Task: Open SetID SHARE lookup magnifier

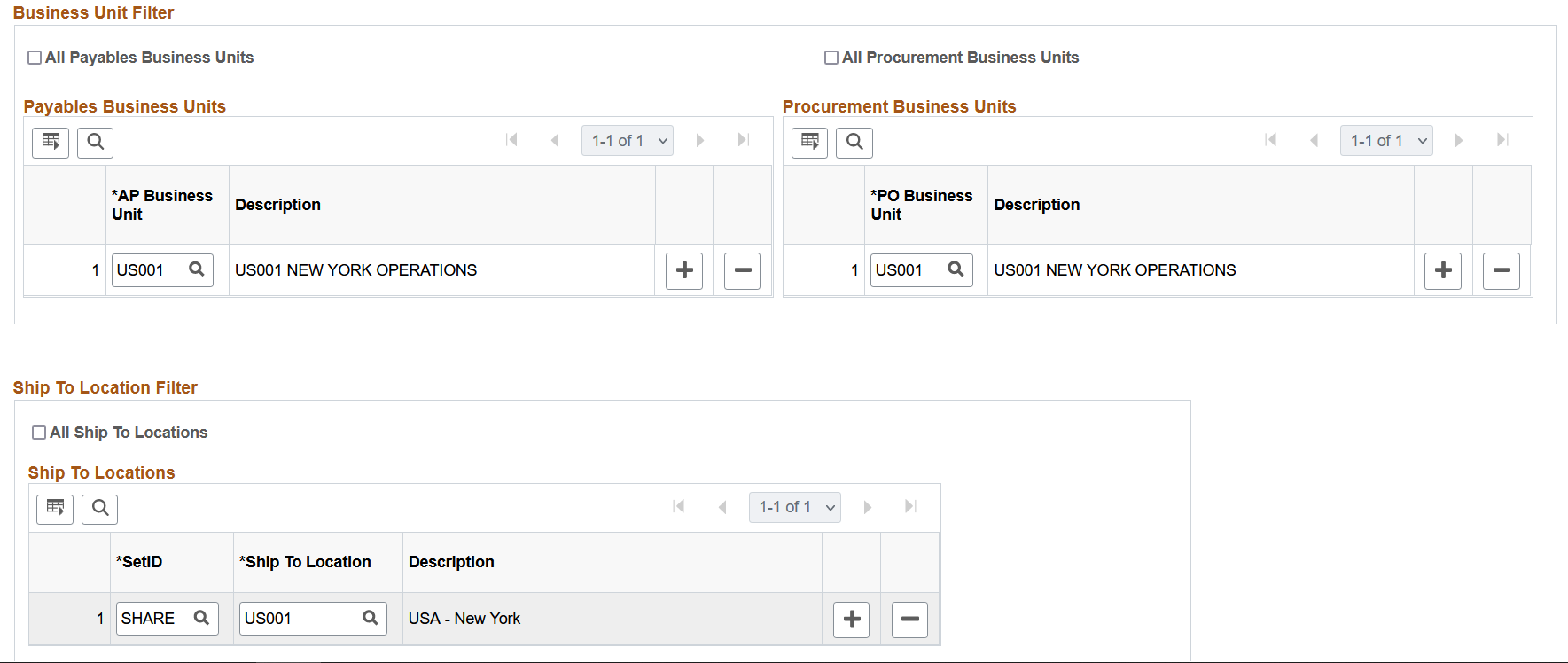Action: (201, 618)
